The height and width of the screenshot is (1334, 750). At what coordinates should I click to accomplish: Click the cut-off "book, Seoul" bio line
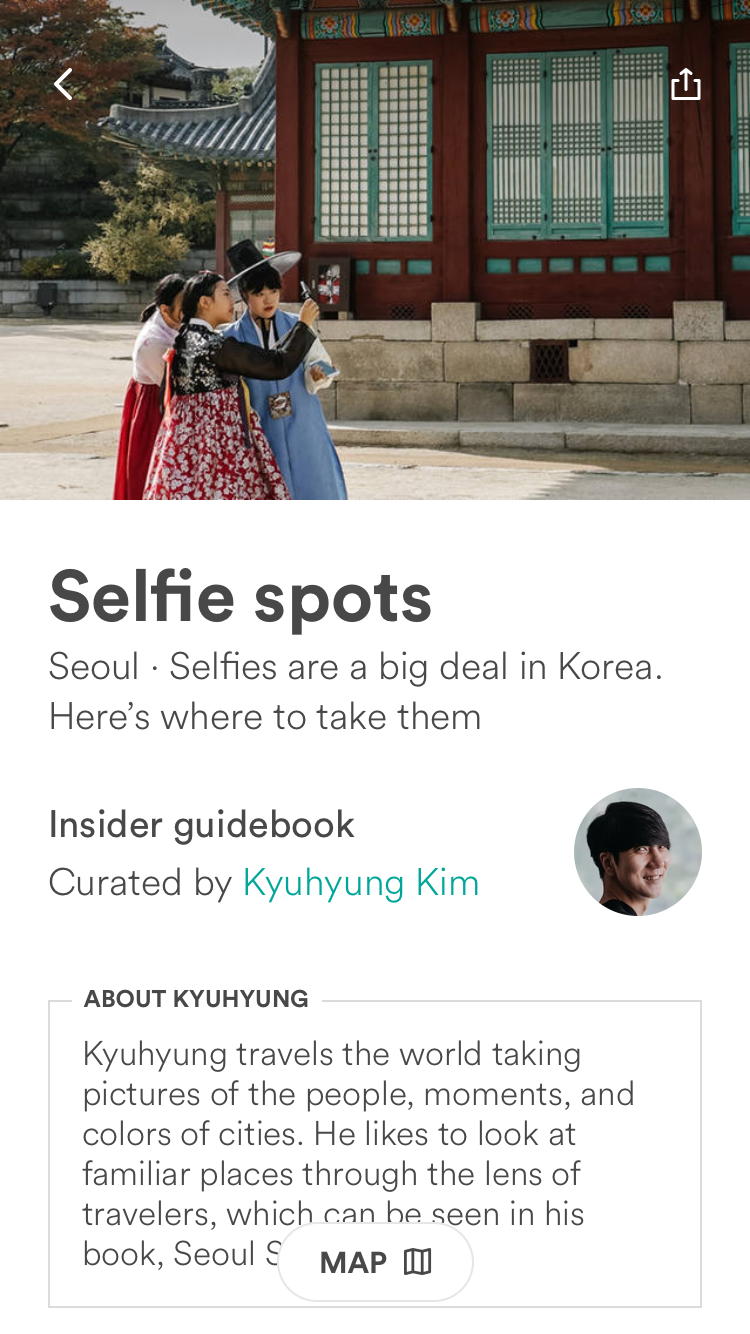point(180,1253)
